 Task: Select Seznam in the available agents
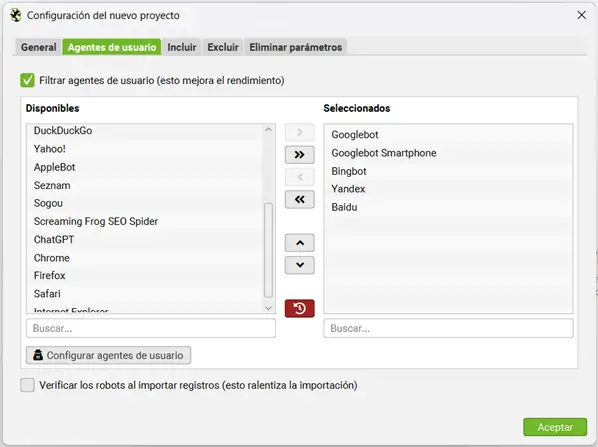coord(145,185)
